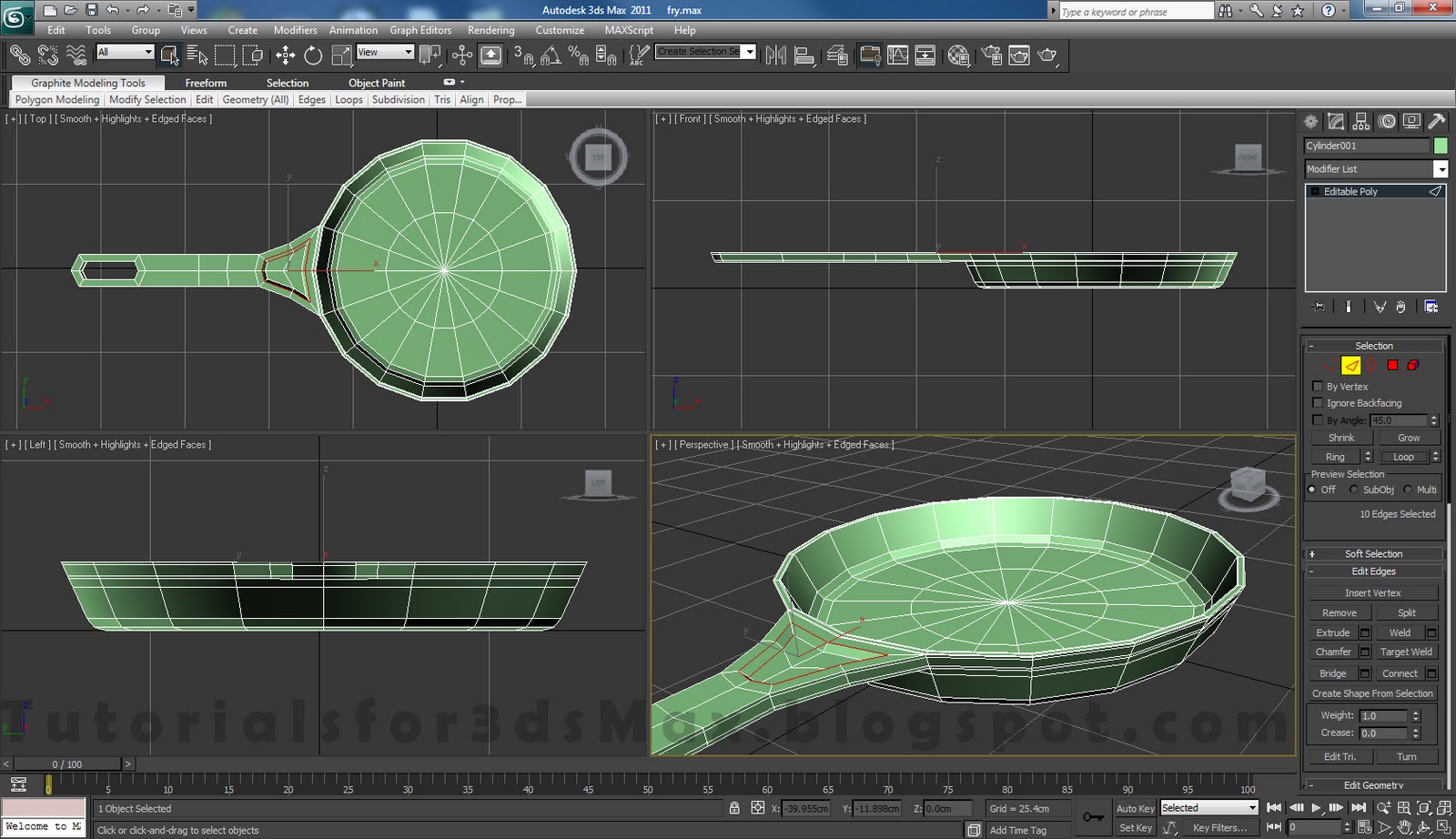Screen dimensions: 1456x839
Task: Open the Modifiers menu
Action: [295, 30]
